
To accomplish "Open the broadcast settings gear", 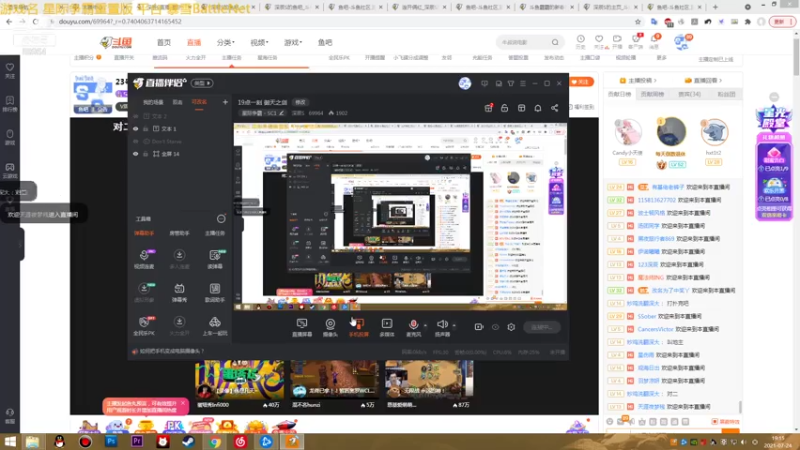I will click(511, 327).
